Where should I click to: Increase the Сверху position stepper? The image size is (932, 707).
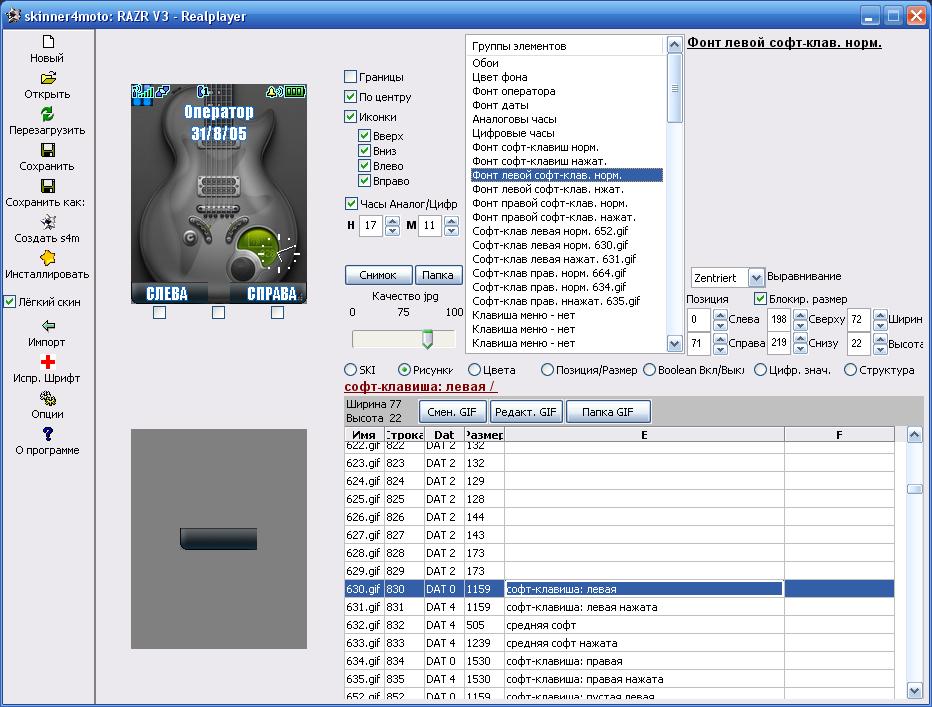click(x=801, y=315)
